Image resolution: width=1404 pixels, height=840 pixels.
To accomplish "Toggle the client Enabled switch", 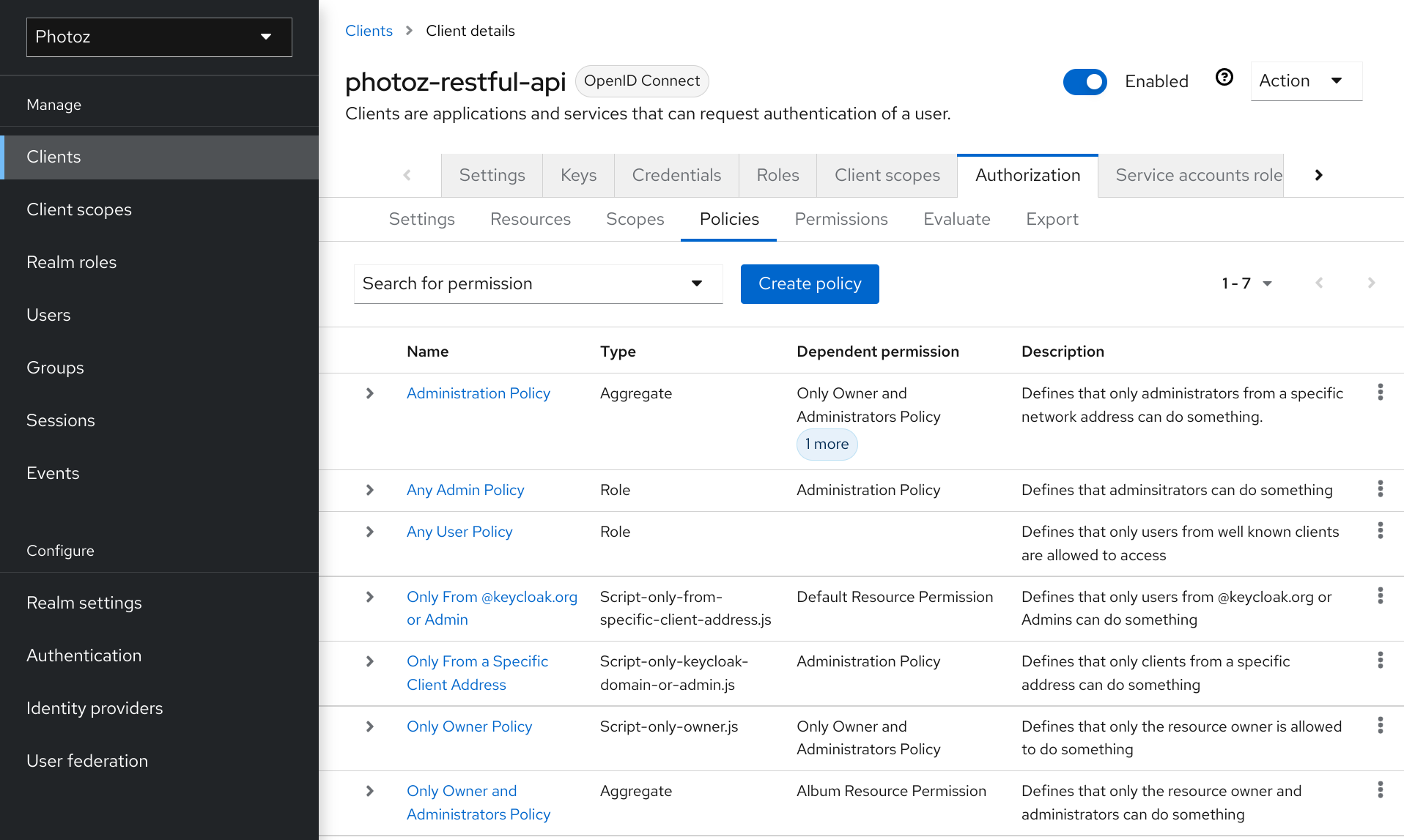I will coord(1085,81).
